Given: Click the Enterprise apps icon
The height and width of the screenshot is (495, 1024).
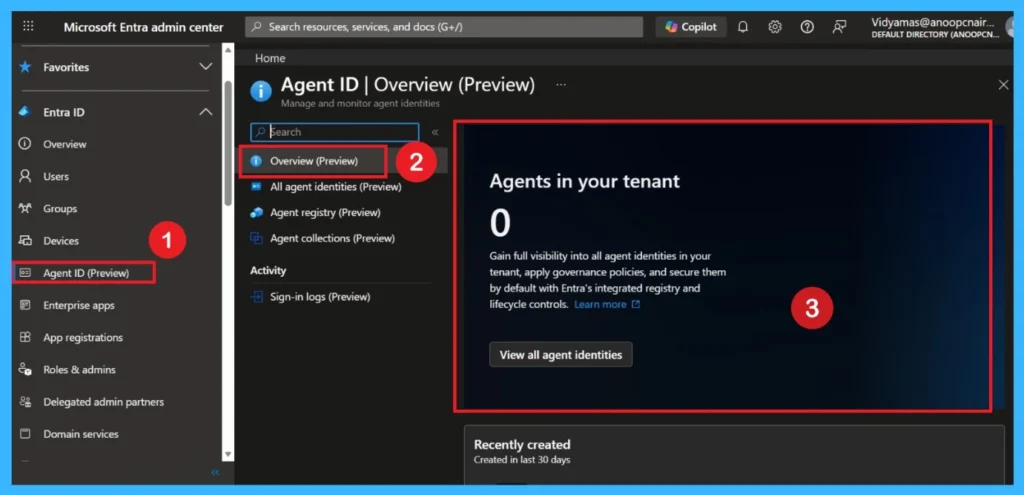Looking at the screenshot, I should point(25,305).
